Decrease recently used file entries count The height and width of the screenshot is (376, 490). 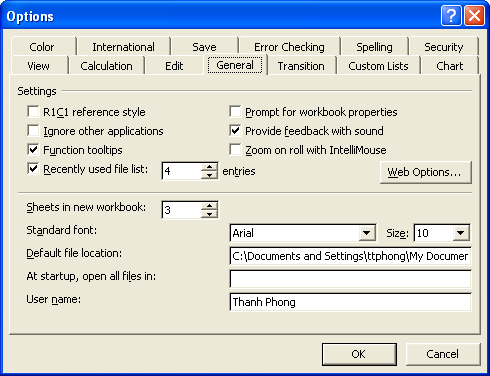coord(209,175)
